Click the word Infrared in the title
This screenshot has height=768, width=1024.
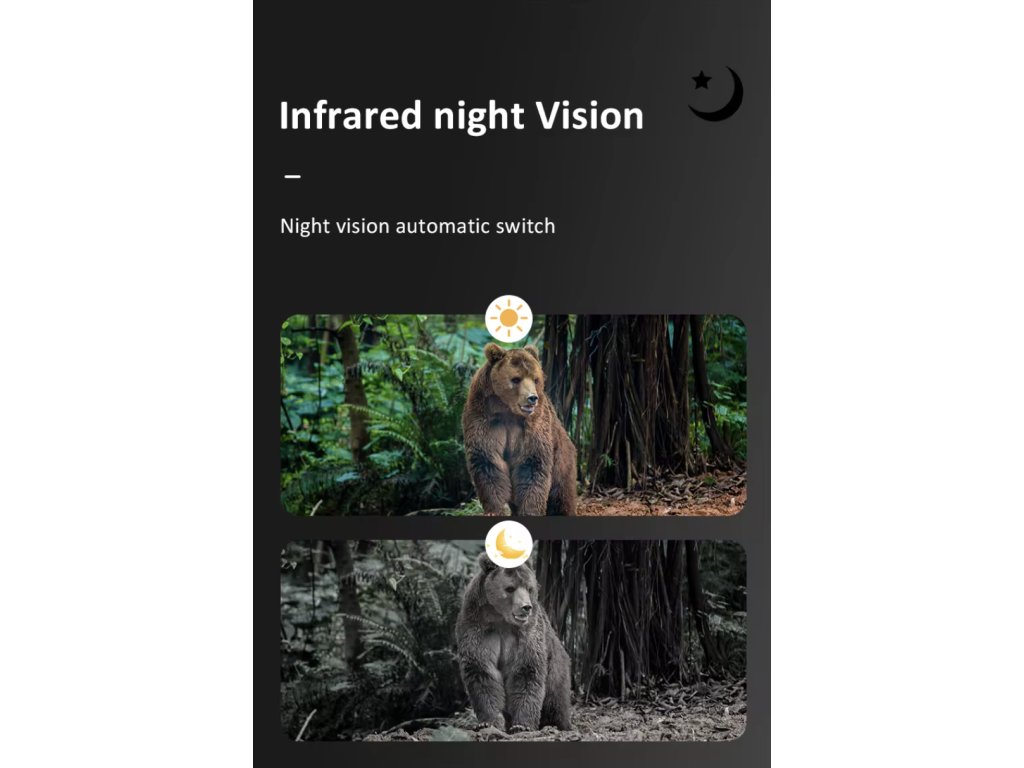(x=351, y=116)
